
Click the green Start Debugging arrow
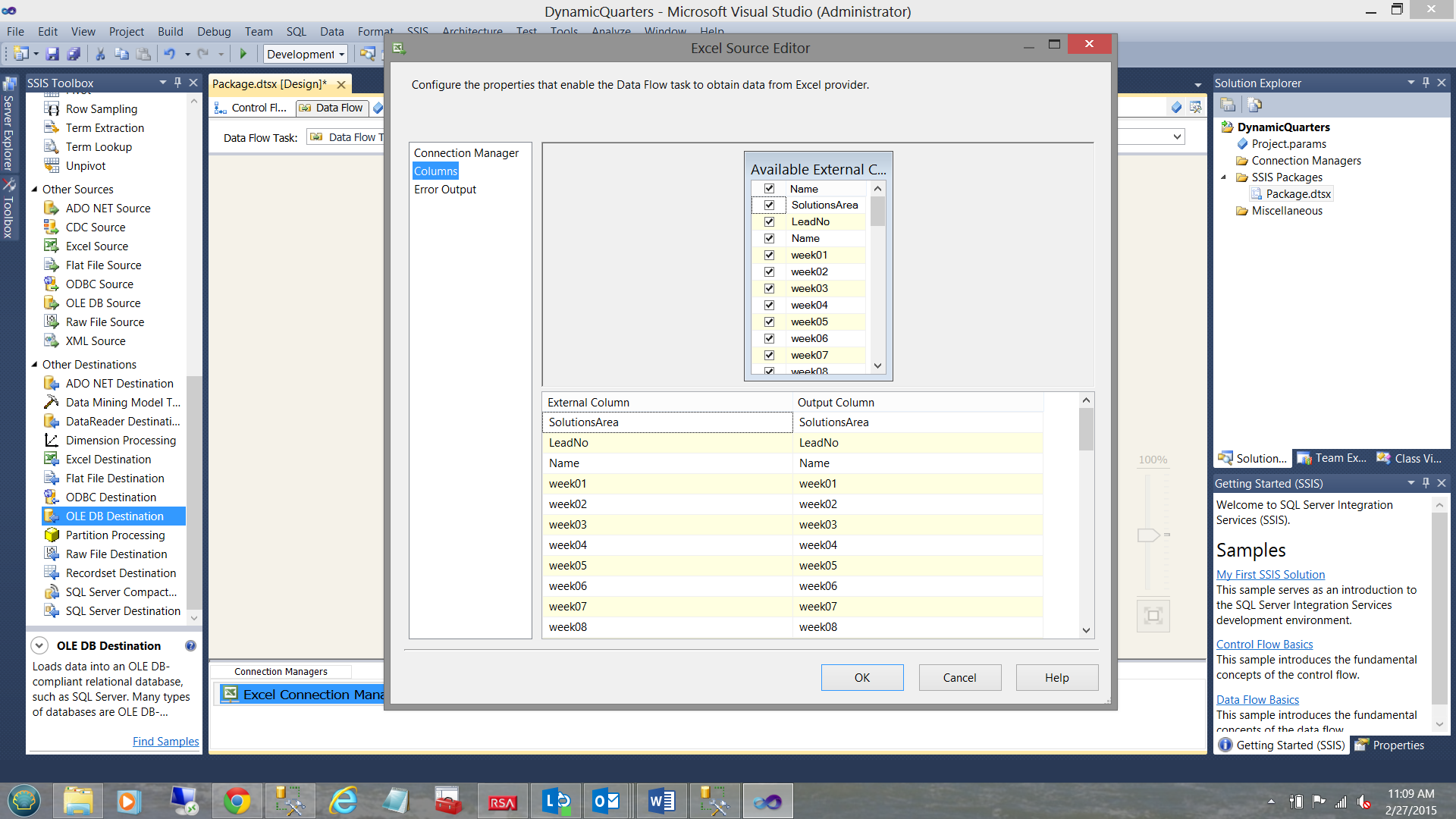pyautogui.click(x=243, y=54)
